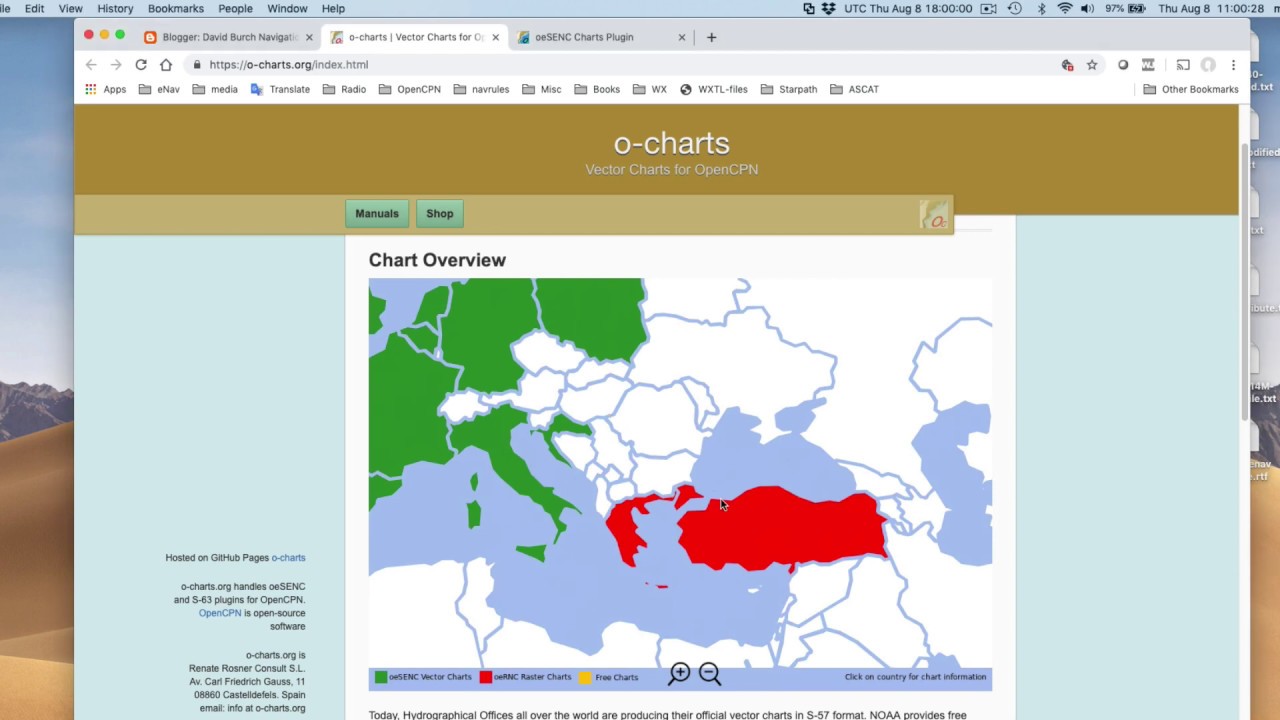This screenshot has height=720, width=1280.
Task: Expand the WX bookmarks folder
Action: pos(649,89)
